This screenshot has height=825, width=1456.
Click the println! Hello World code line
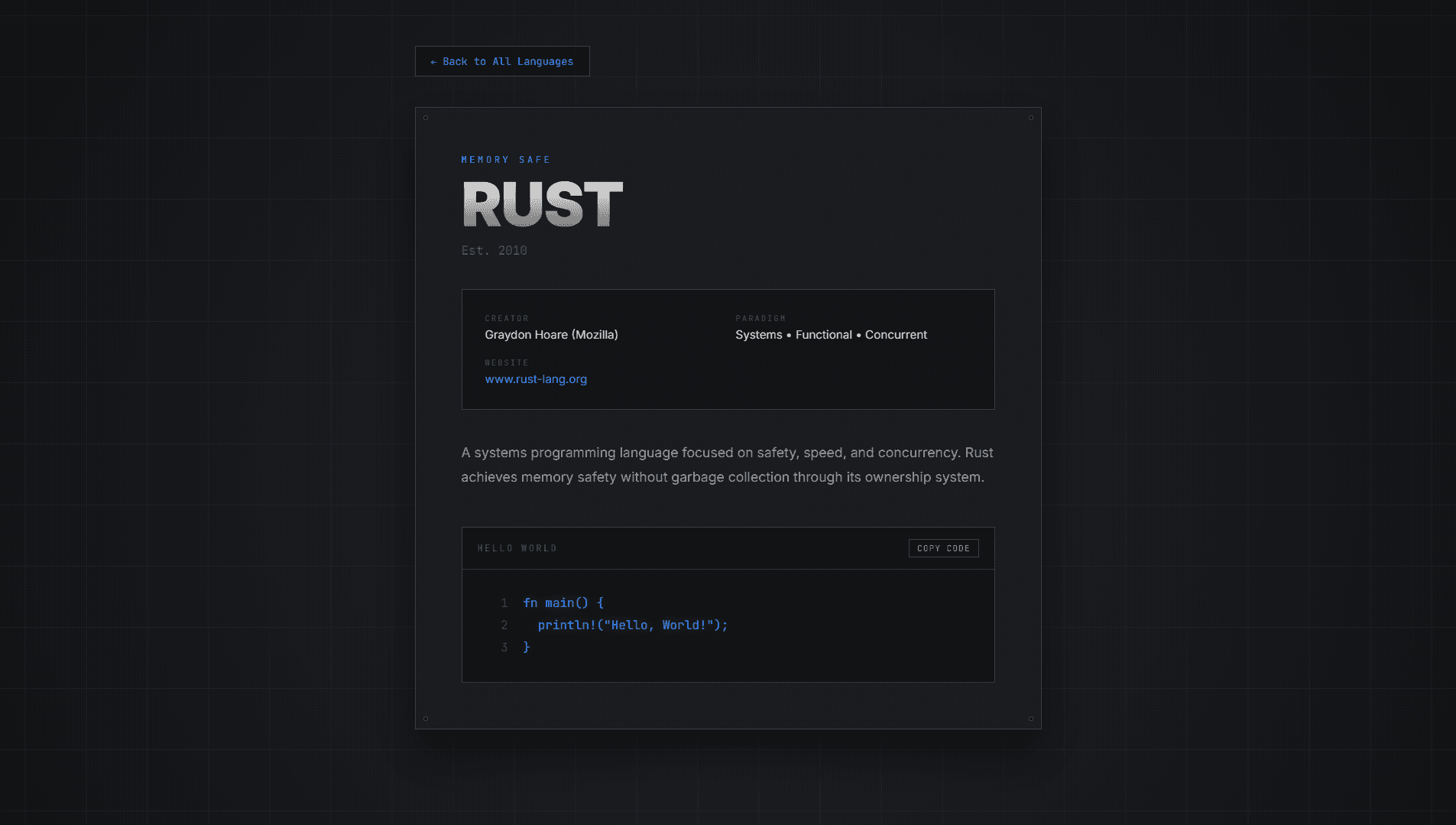click(633, 625)
